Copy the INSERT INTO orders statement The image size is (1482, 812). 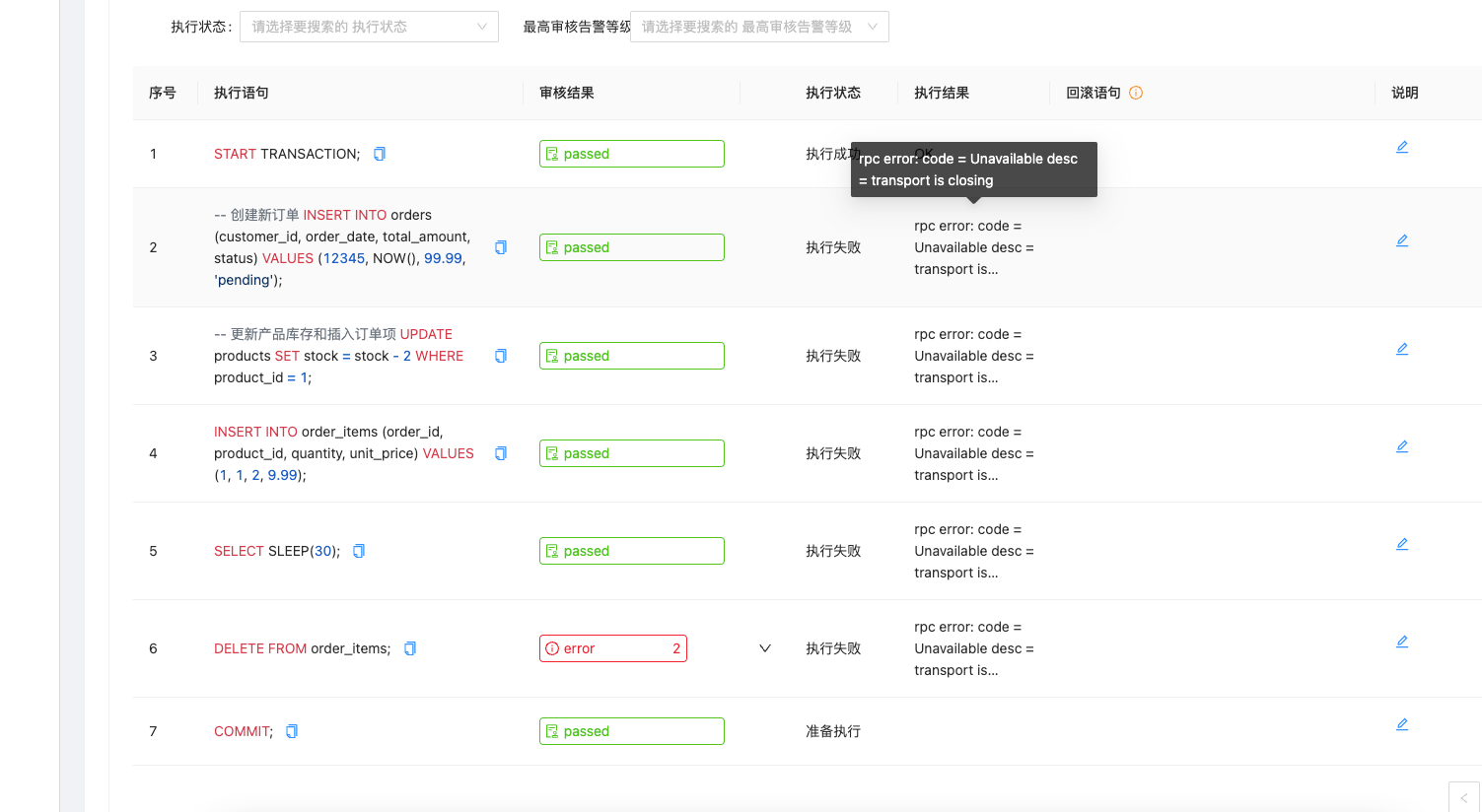[x=500, y=247]
